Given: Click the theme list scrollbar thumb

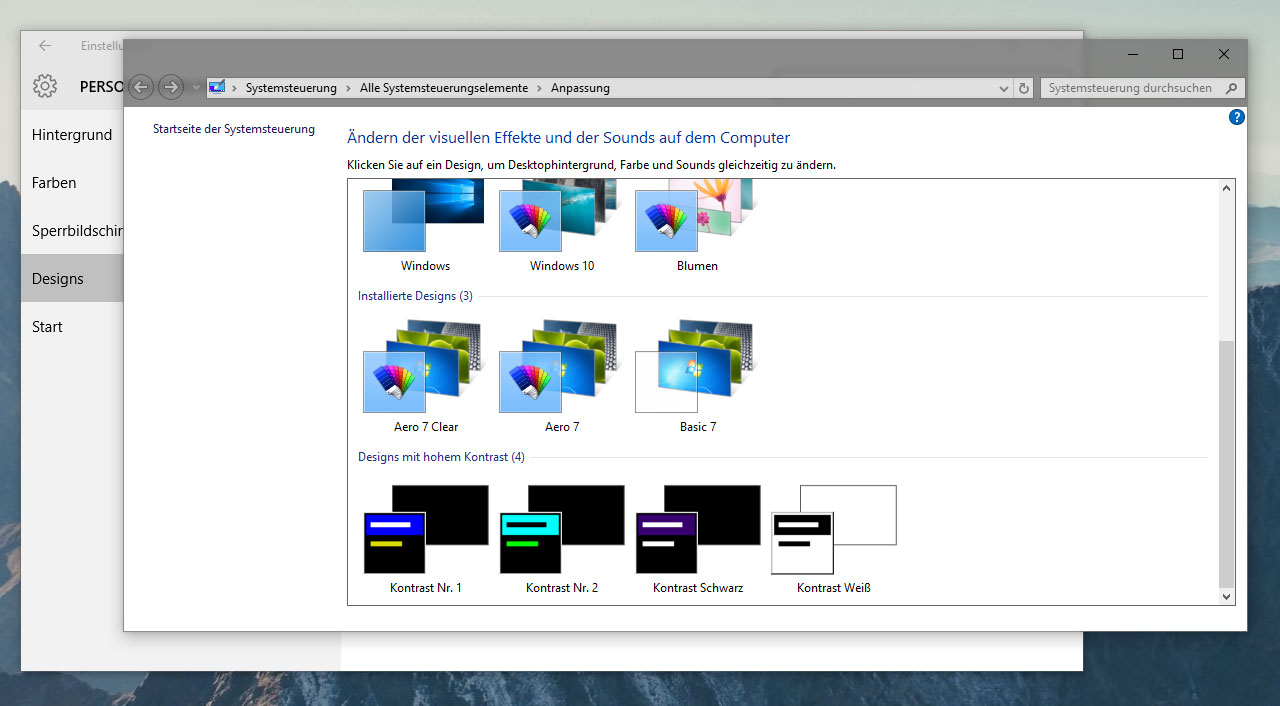Looking at the screenshot, I should tap(1227, 464).
